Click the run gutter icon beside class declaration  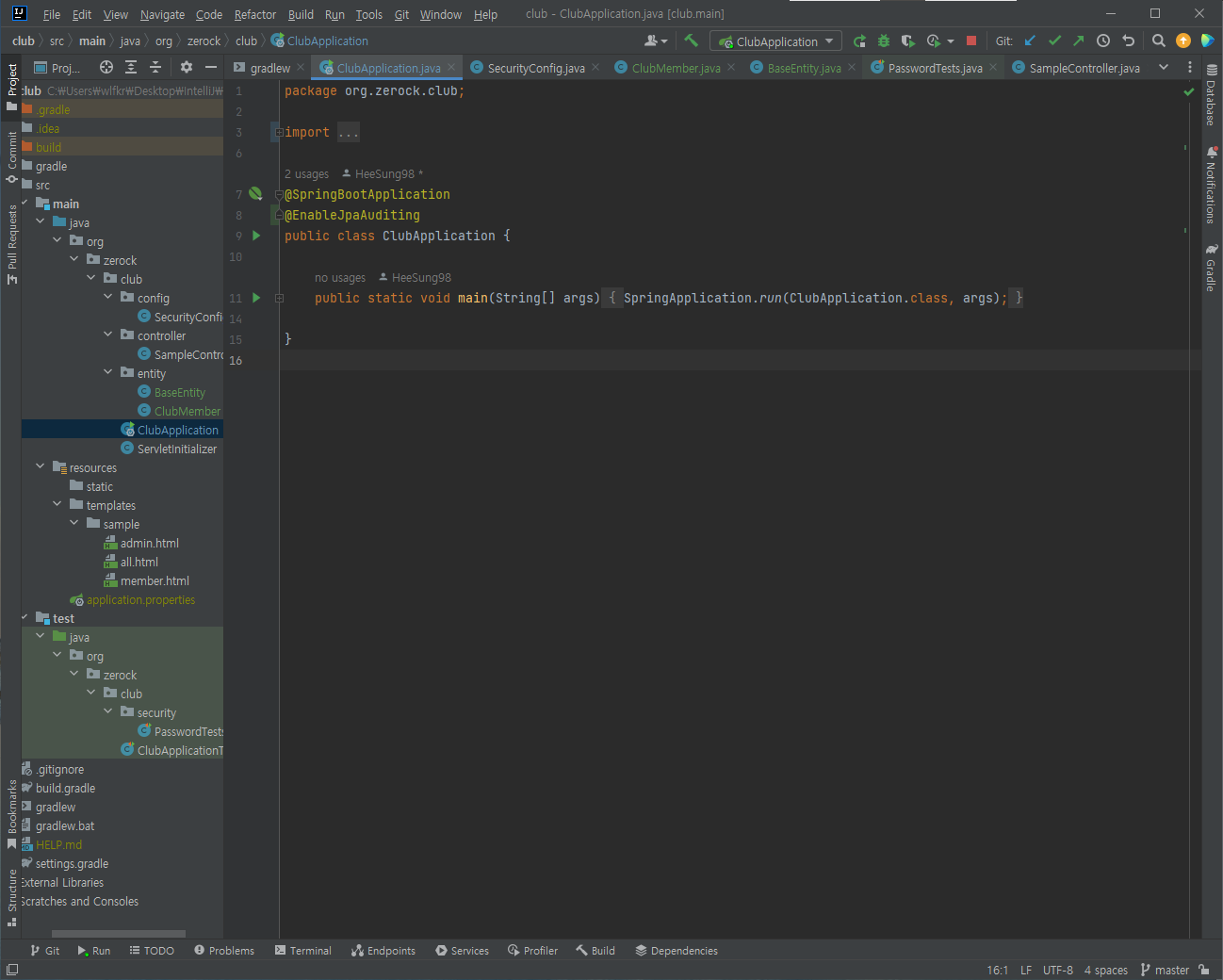point(256,236)
